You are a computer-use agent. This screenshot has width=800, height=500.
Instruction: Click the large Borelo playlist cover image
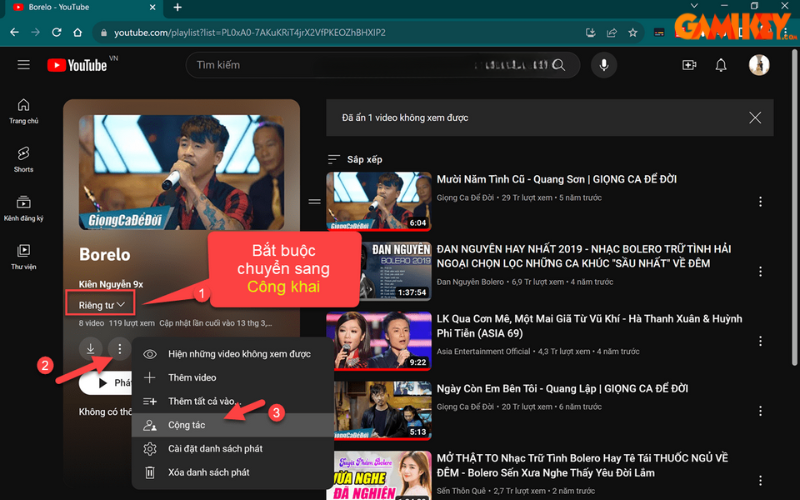pyautogui.click(x=182, y=172)
